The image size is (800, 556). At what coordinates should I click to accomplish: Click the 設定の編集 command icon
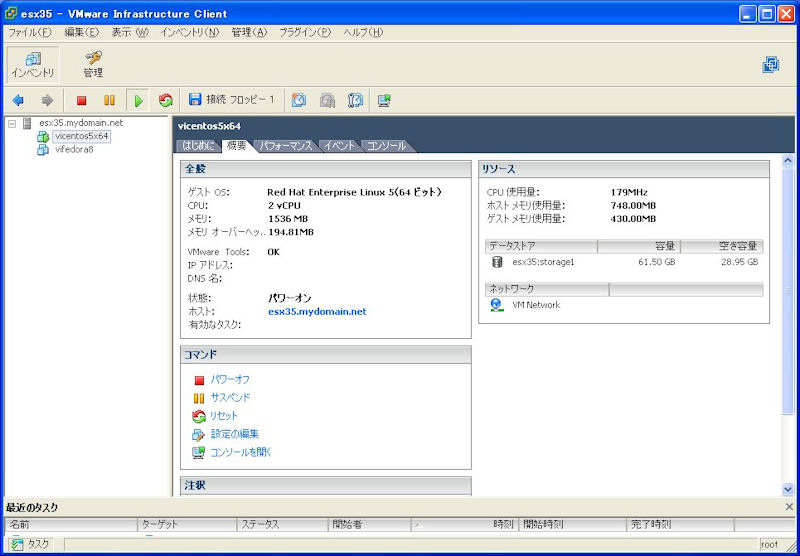(x=198, y=435)
